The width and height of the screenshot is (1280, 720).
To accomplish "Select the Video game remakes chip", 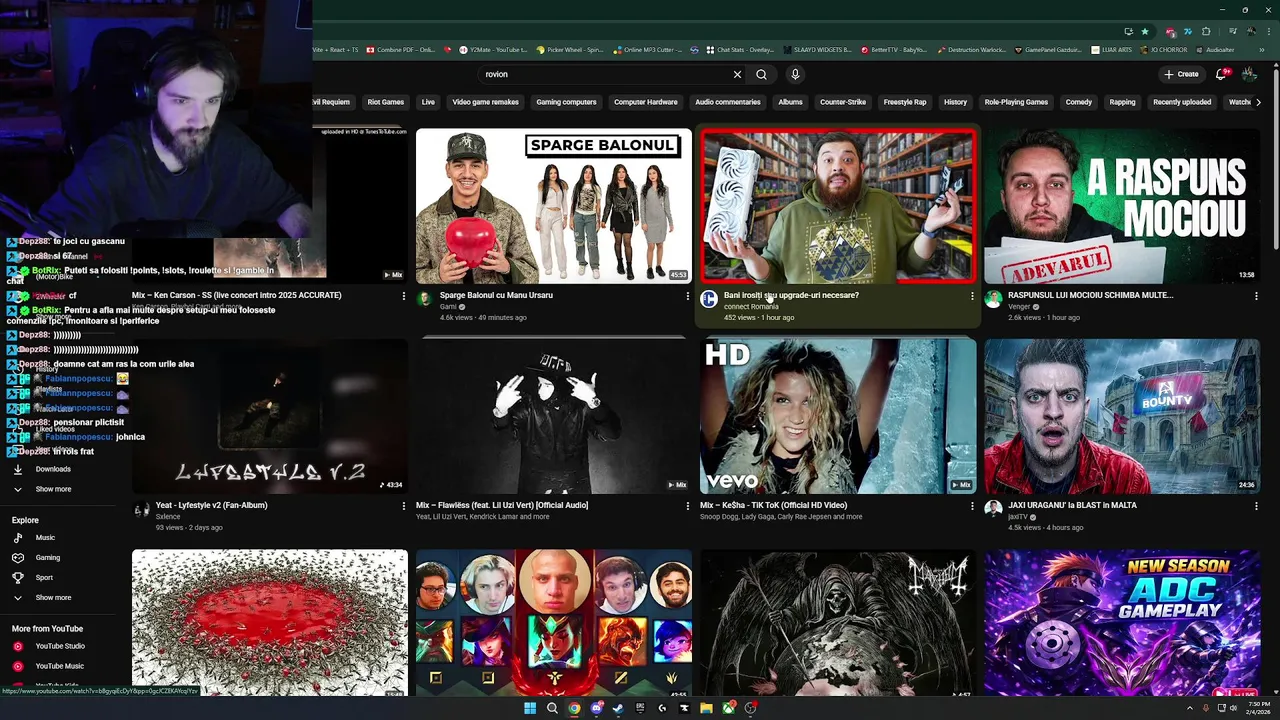I will point(485,102).
